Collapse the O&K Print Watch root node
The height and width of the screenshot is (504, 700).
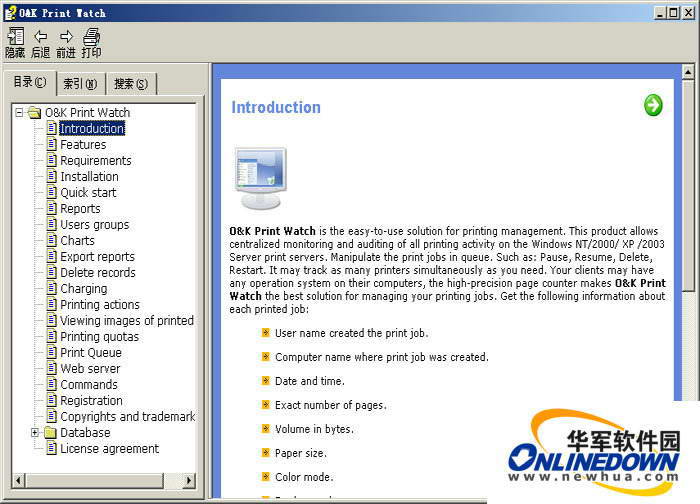[19, 112]
